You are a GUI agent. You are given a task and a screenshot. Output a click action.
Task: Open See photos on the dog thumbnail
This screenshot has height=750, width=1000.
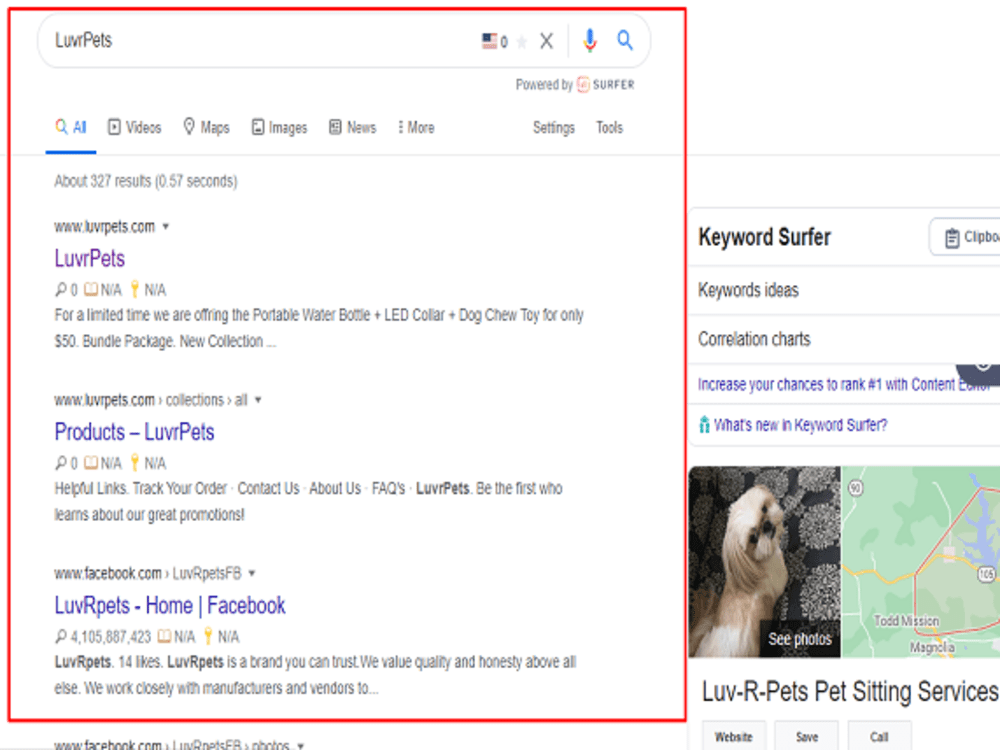tap(799, 639)
